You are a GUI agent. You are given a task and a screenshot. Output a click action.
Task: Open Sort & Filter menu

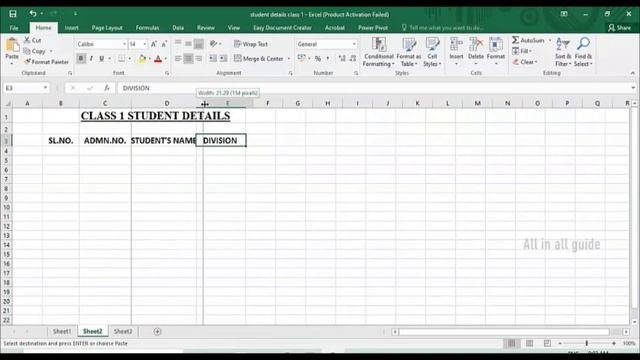[x=563, y=52]
